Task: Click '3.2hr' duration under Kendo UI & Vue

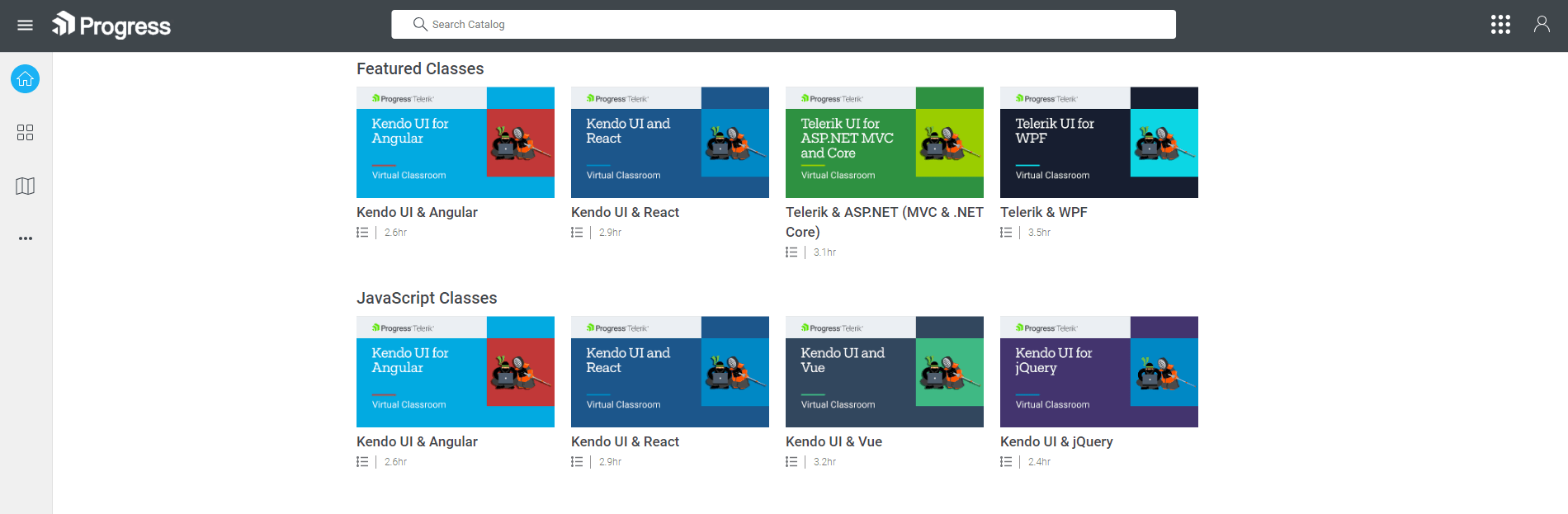Action: tap(824, 462)
